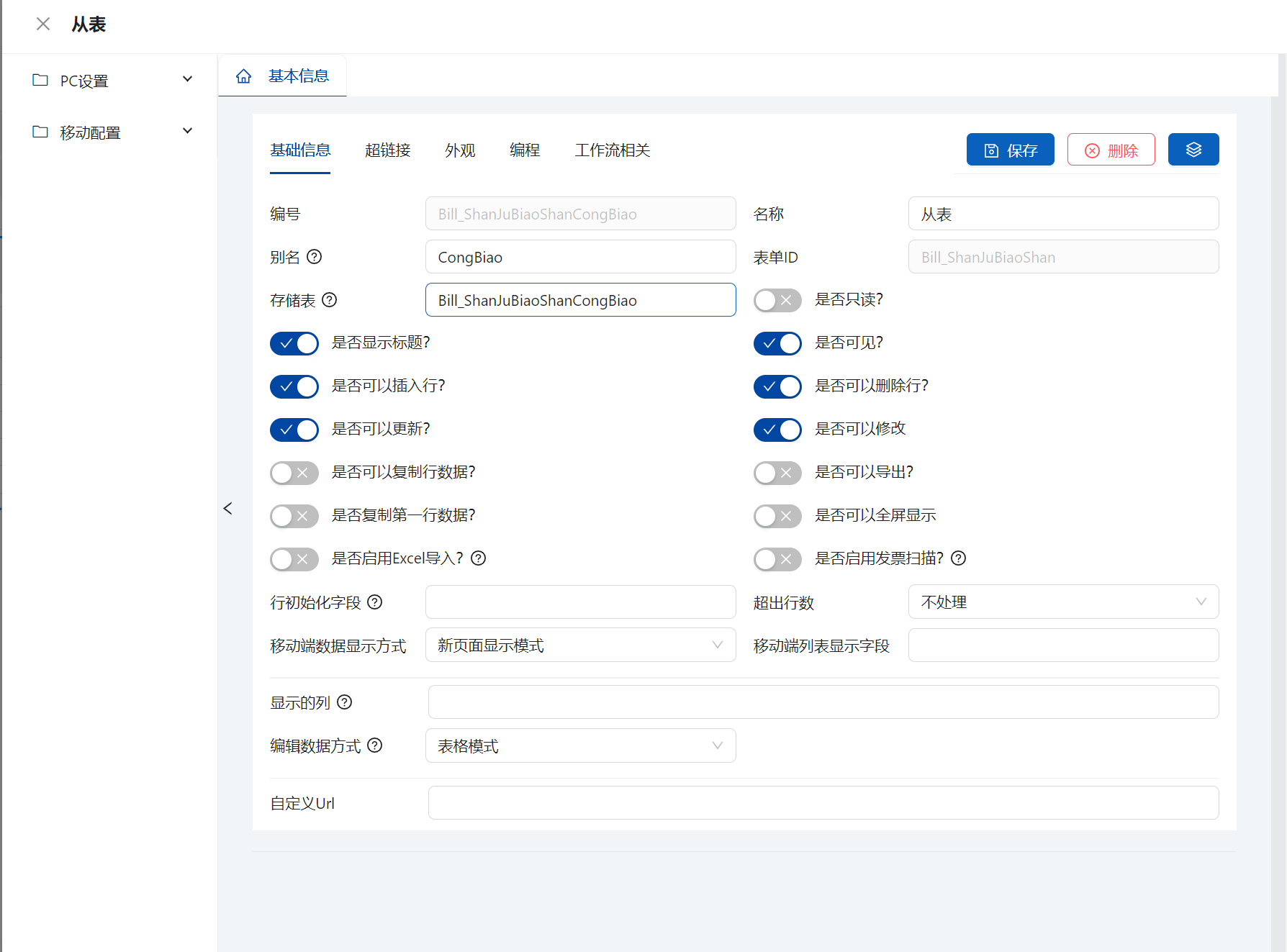Open the 移动端数据显示方式 dropdown
This screenshot has height=952, width=1287.
pyautogui.click(x=580, y=645)
